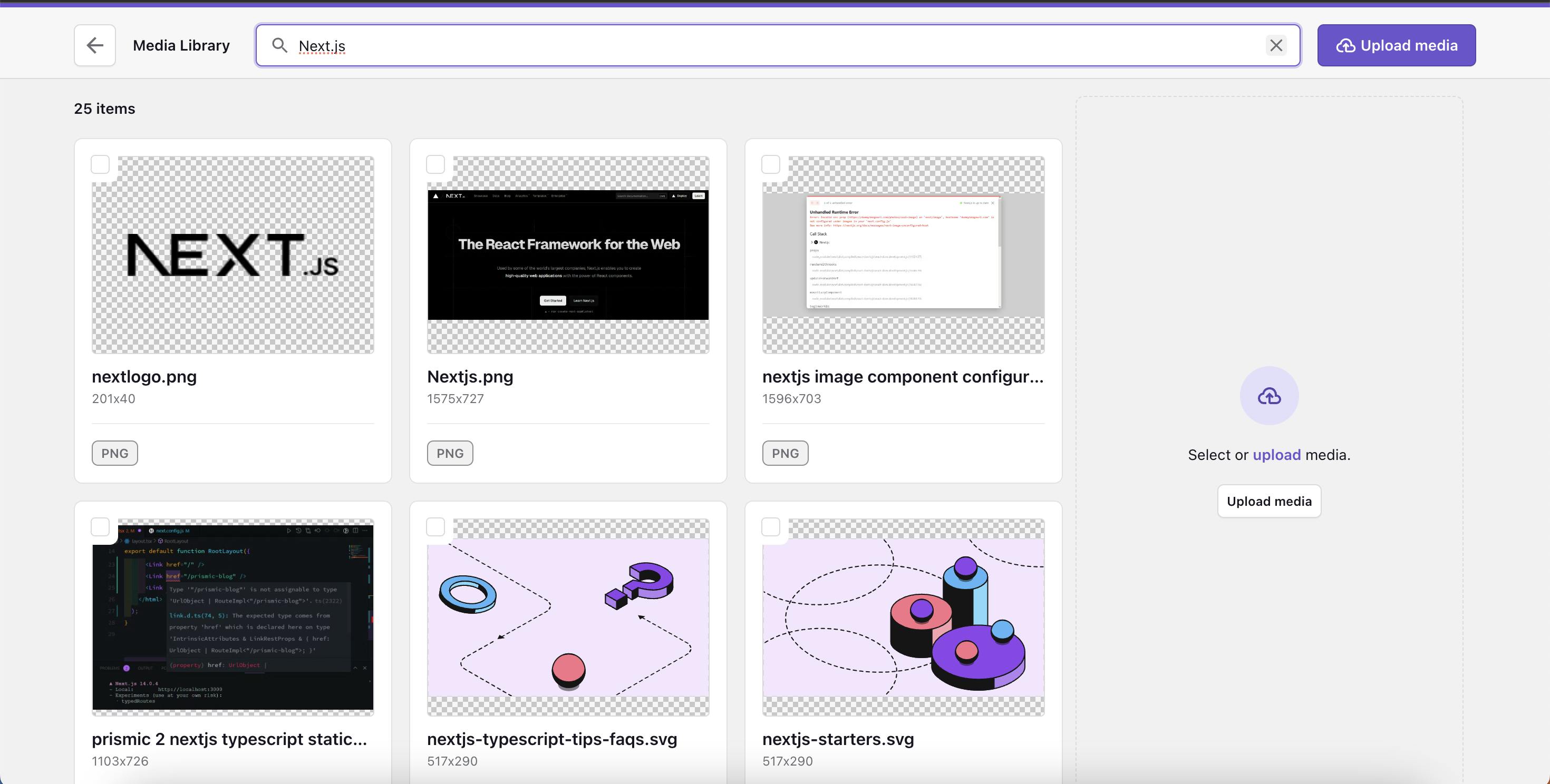Click the search magnifier icon
The width and height of the screenshot is (1550, 784).
coord(279,45)
